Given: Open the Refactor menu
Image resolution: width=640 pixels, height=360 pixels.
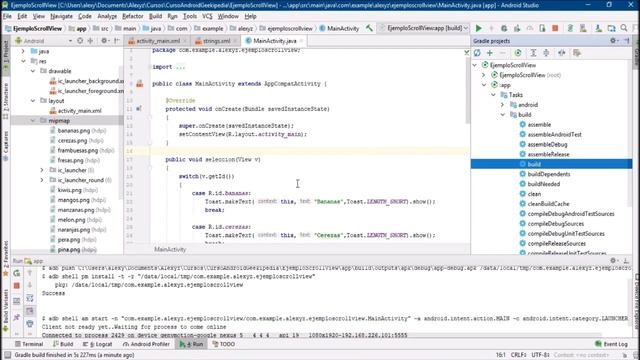Looking at the screenshot, I should pyautogui.click(x=133, y=16).
